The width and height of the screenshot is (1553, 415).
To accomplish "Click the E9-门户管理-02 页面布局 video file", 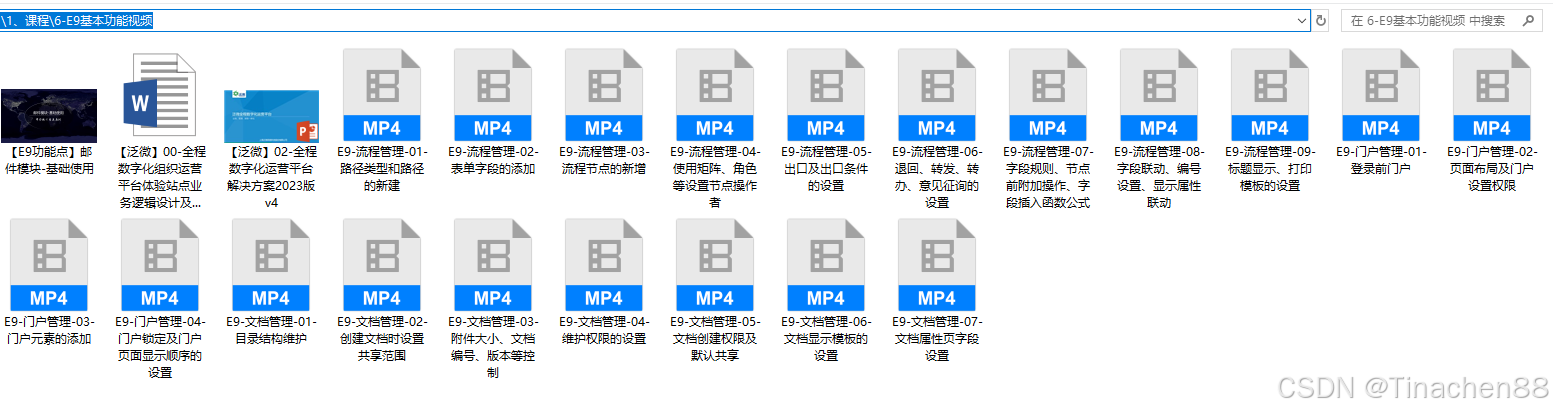I will [1491, 95].
